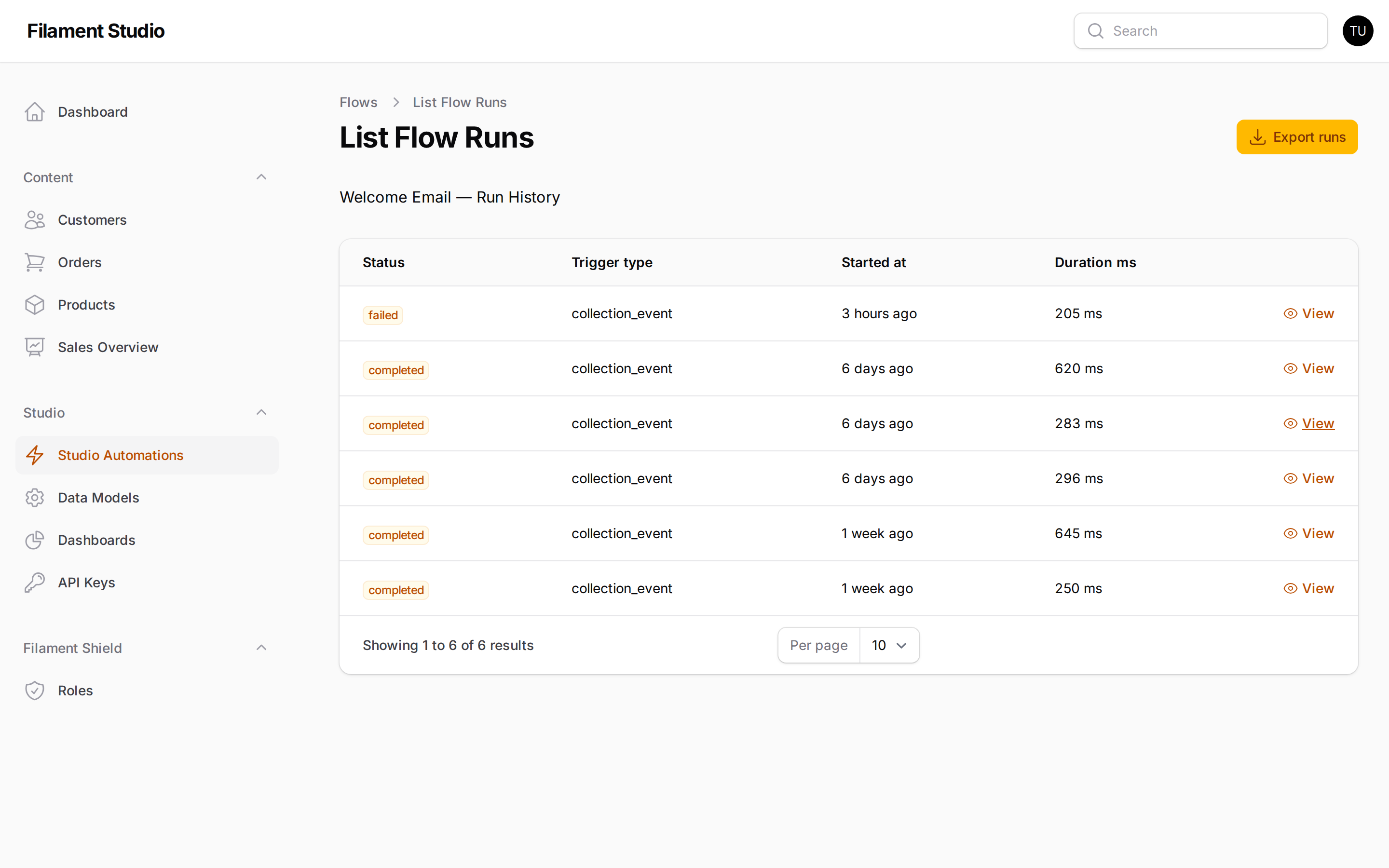Open the Per page dropdown
Screen dimensions: 1389x868
(889, 645)
